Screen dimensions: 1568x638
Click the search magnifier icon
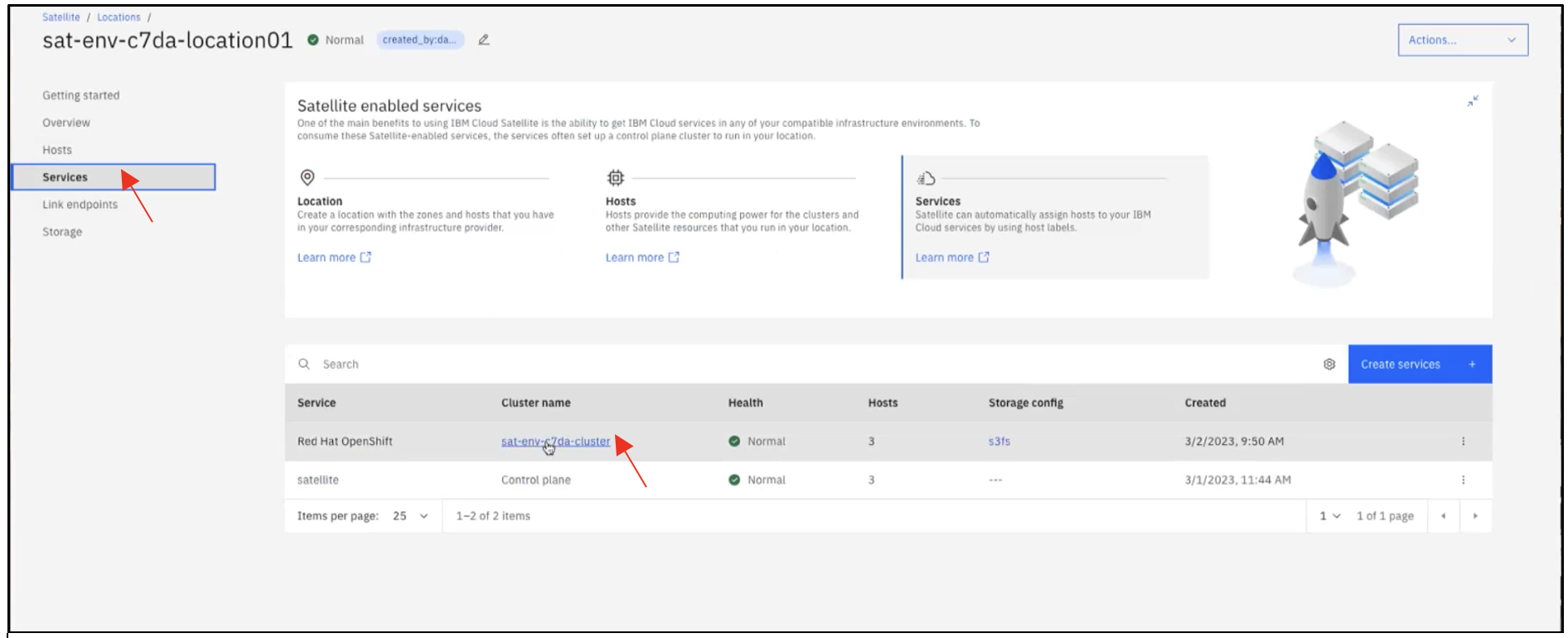pos(304,365)
